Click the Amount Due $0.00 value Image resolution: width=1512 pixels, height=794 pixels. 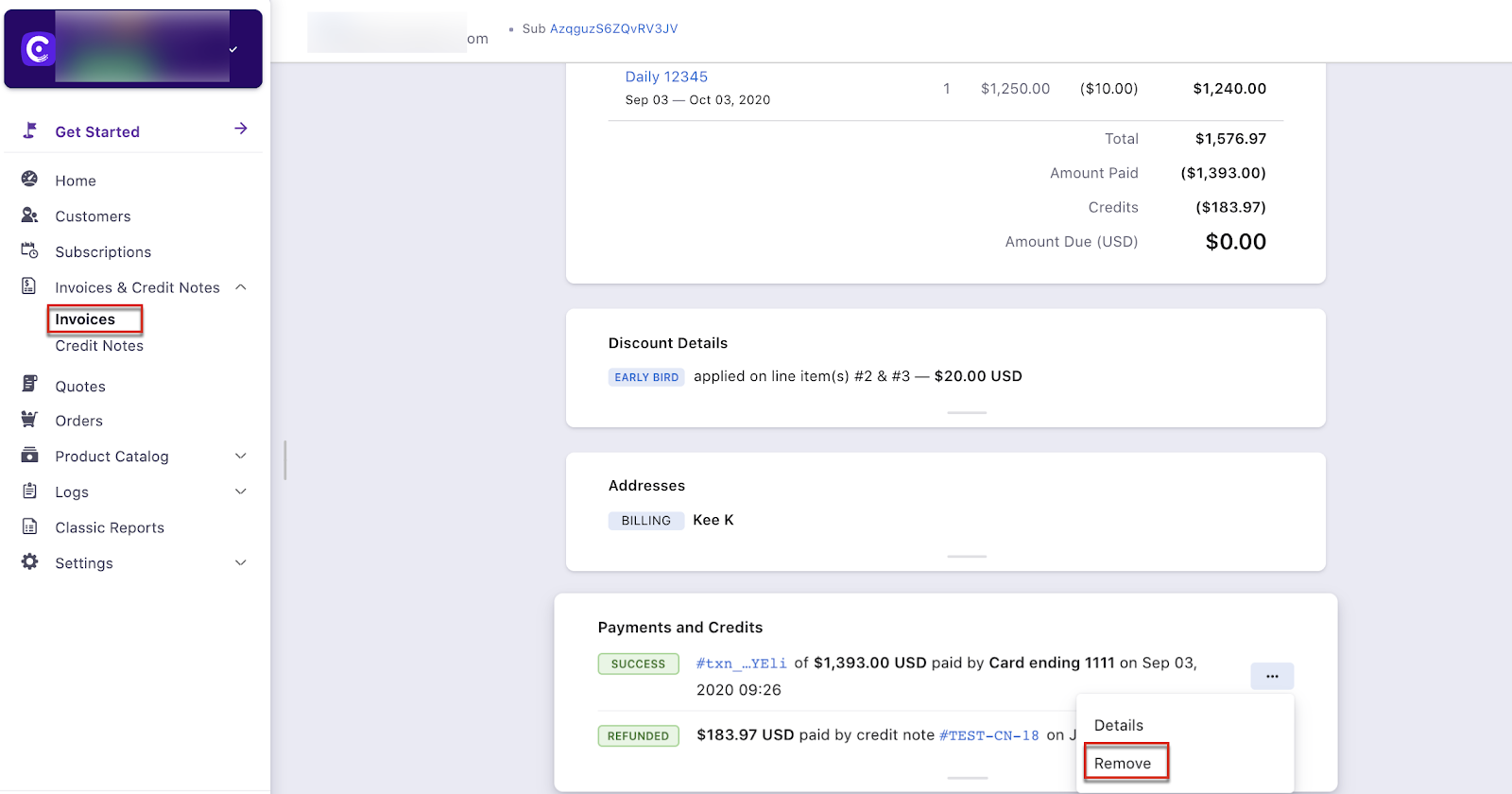click(x=1236, y=242)
